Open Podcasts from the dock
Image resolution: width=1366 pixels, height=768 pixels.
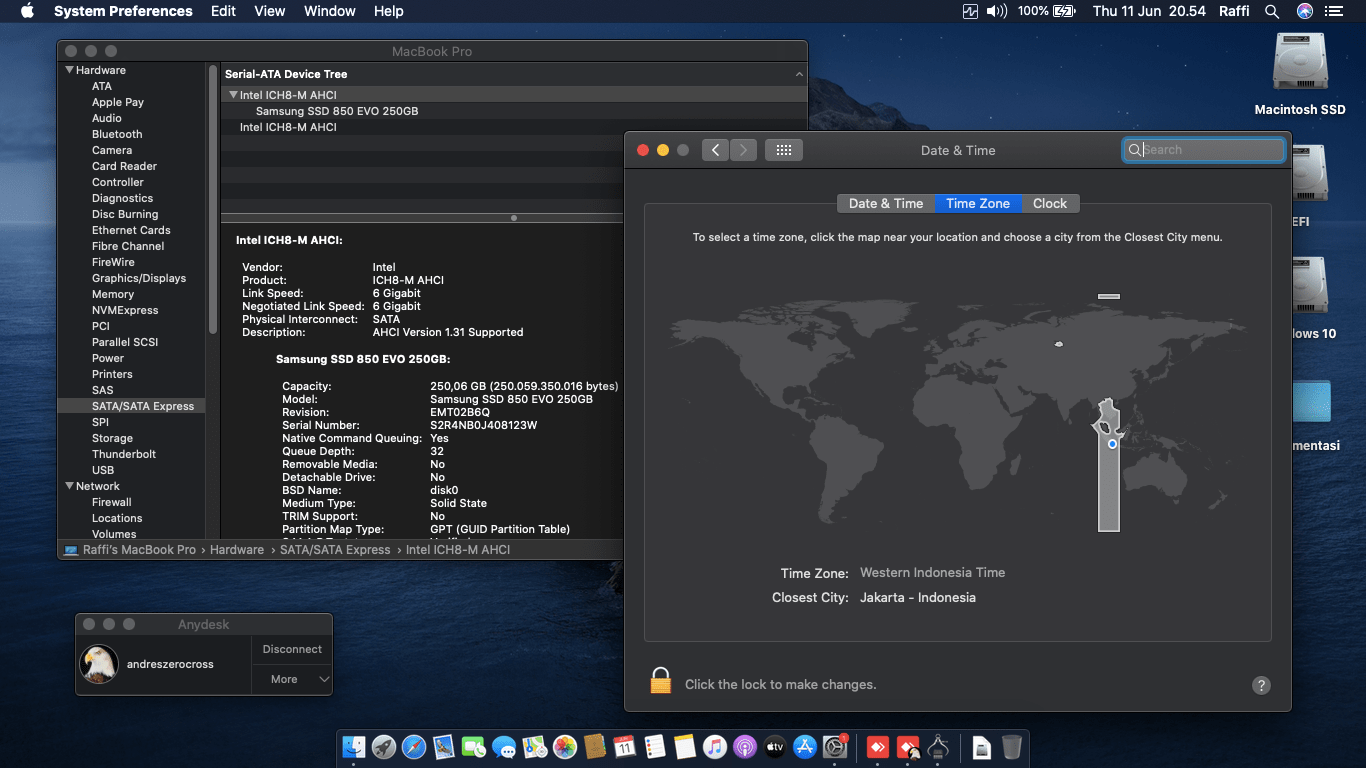coord(744,746)
